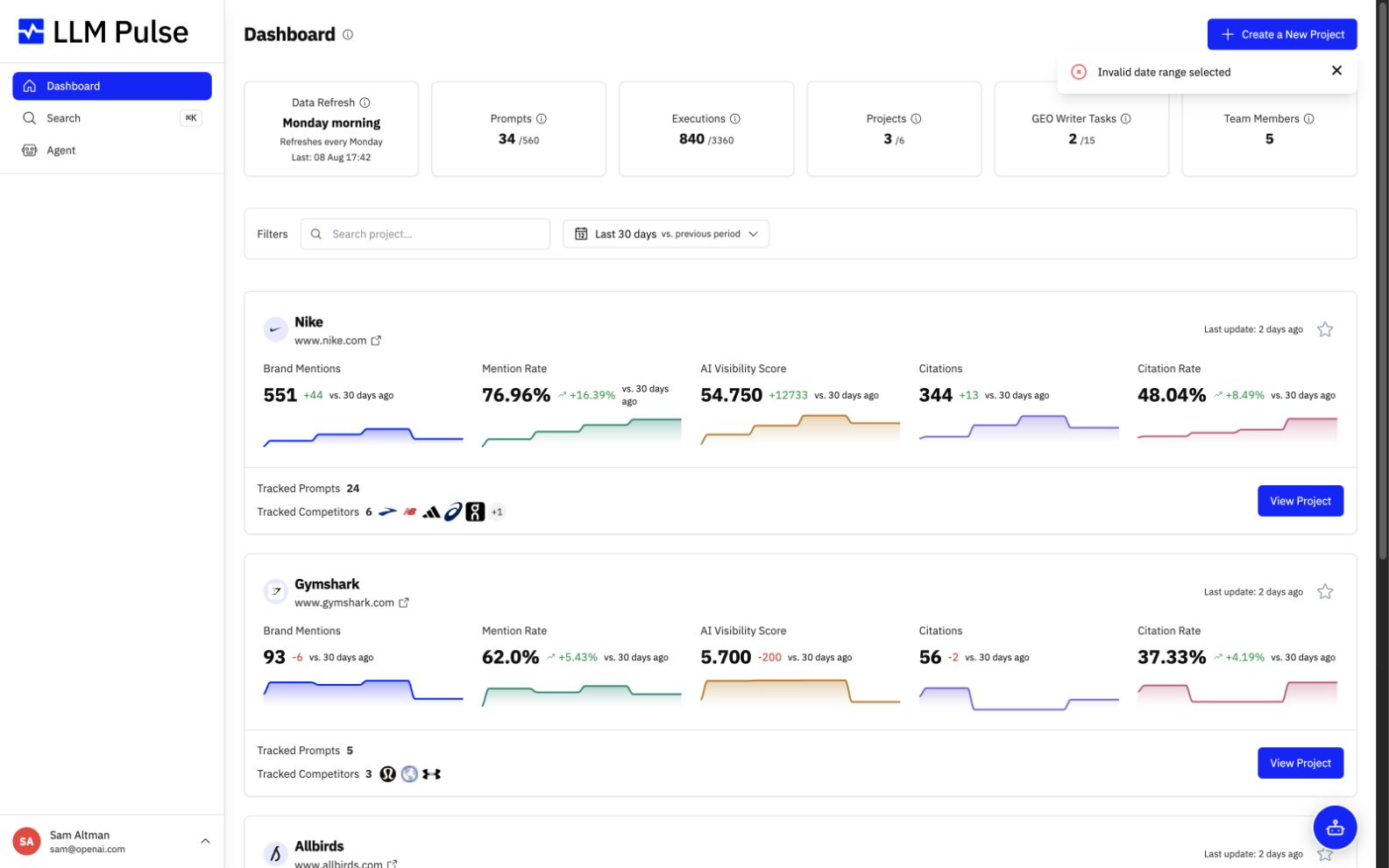1389x868 pixels.
Task: Click the Adidas competitor logo under Nike
Action: tap(431, 512)
